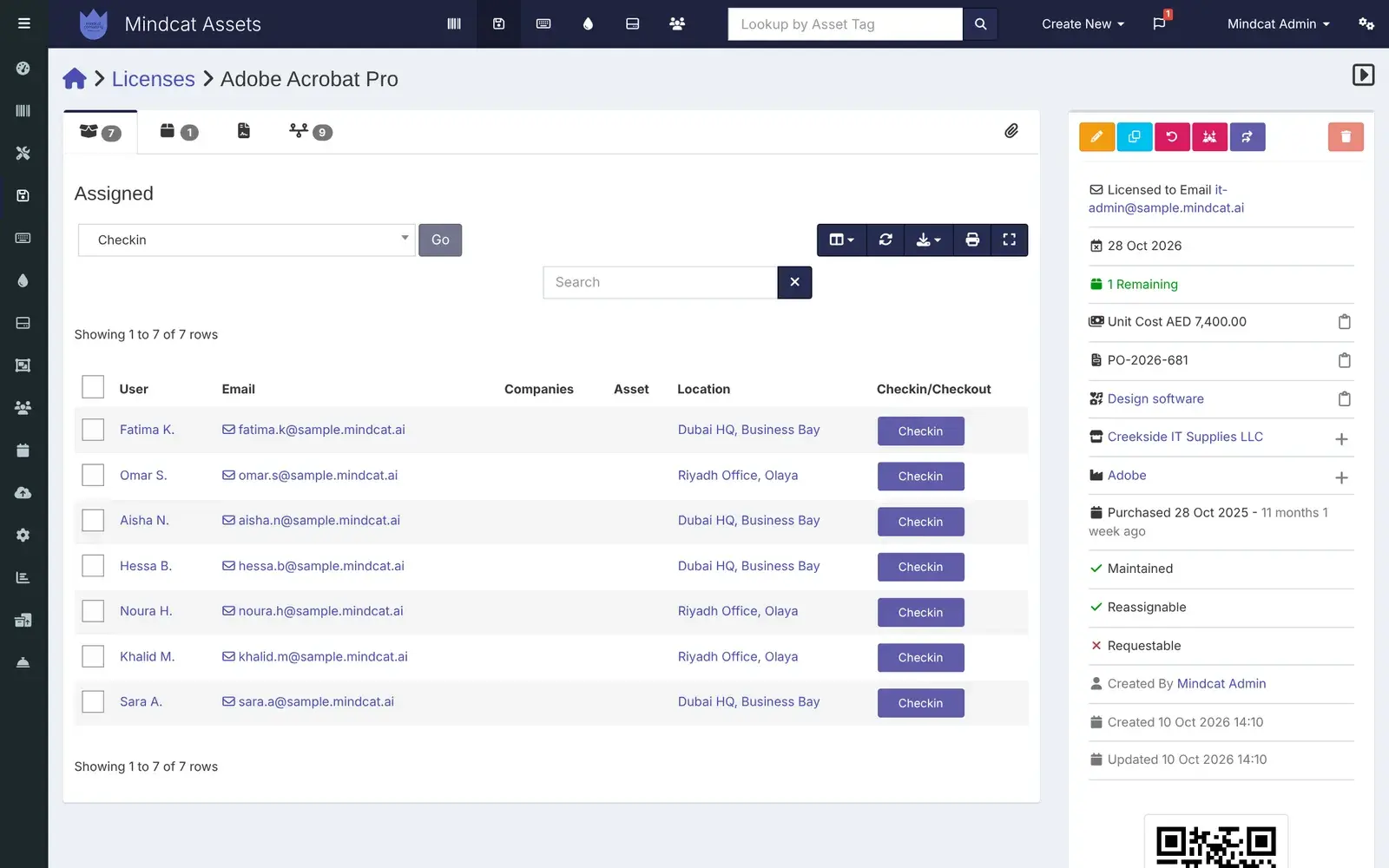This screenshot has width=1389, height=868.
Task: Click the table Search input field
Action: tap(660, 282)
